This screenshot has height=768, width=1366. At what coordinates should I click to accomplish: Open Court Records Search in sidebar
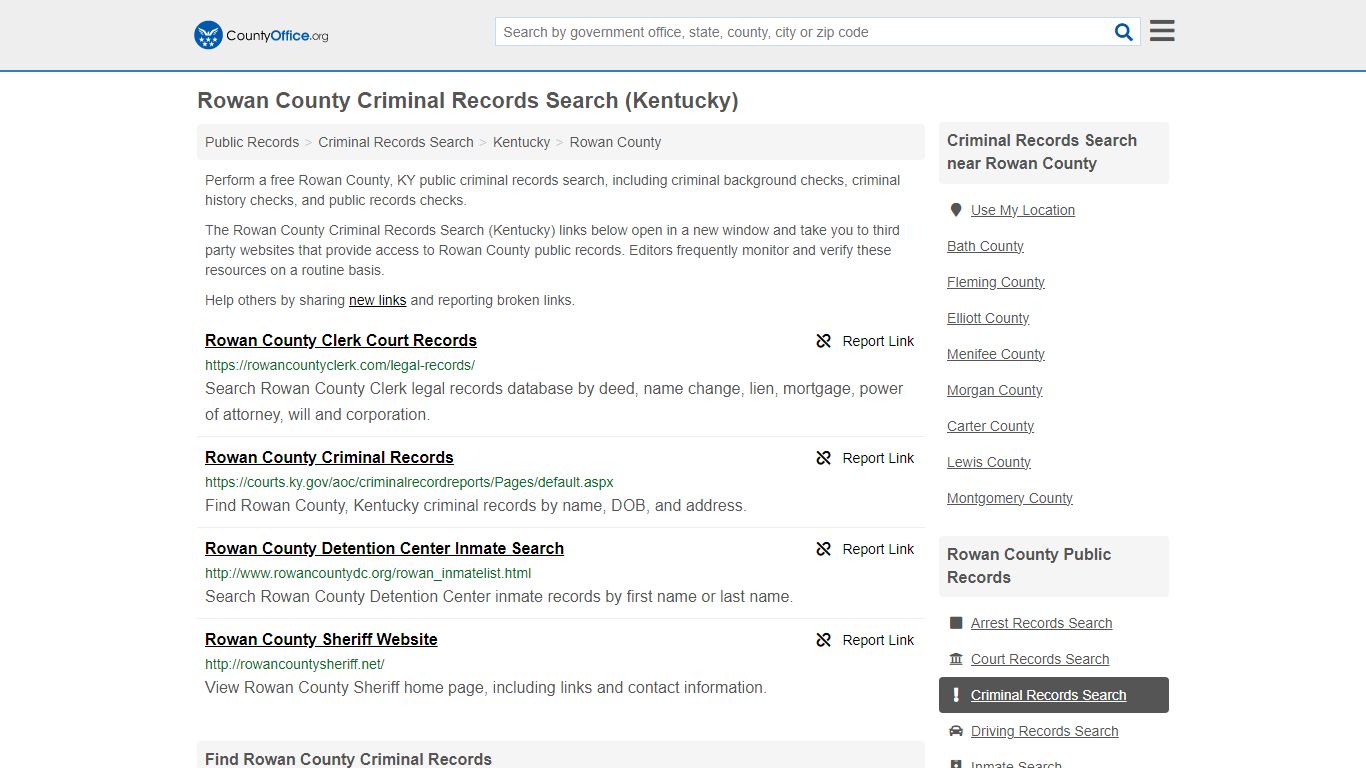click(1040, 659)
